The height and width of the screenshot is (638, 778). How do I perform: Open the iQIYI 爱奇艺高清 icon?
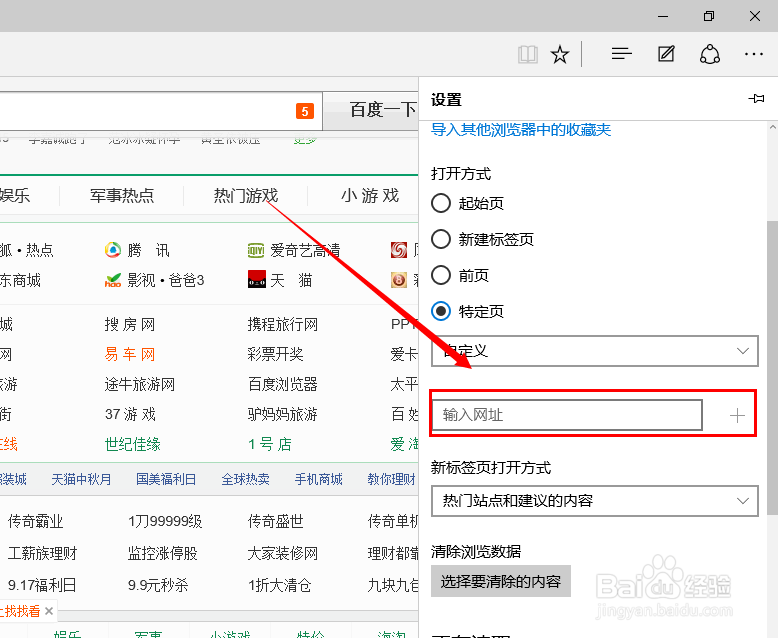(256, 250)
